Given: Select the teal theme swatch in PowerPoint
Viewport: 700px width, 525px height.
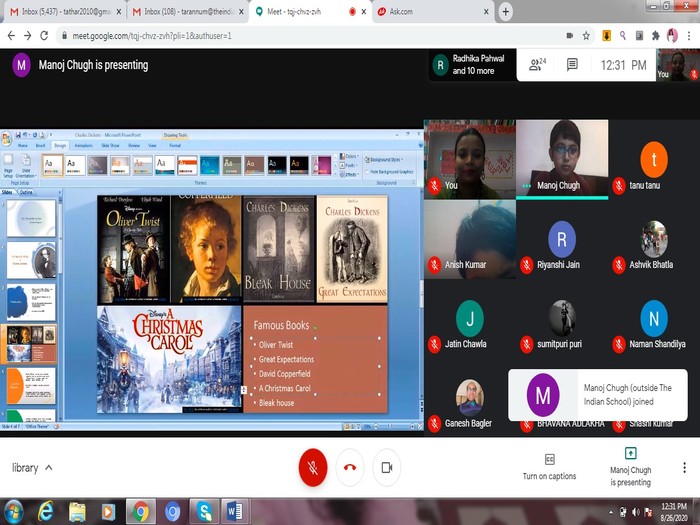Looking at the screenshot, I should 209,165.
